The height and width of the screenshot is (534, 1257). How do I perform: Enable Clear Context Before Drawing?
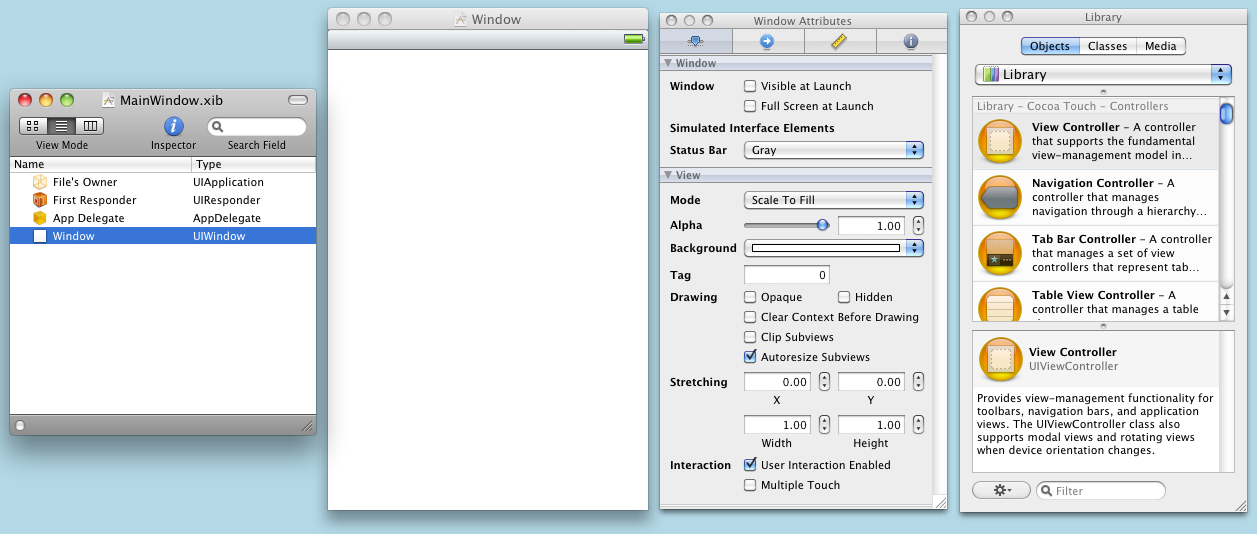(750, 317)
